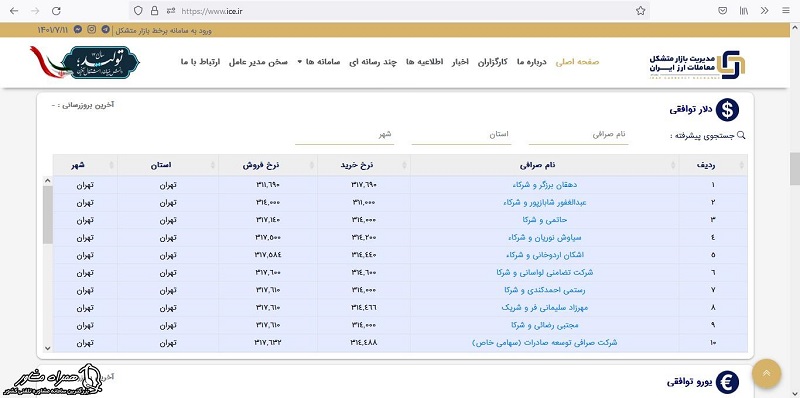Viewport: 800px width, 398px height.
Task: Open حاتمی و شرکا exchange link
Action: point(544,220)
